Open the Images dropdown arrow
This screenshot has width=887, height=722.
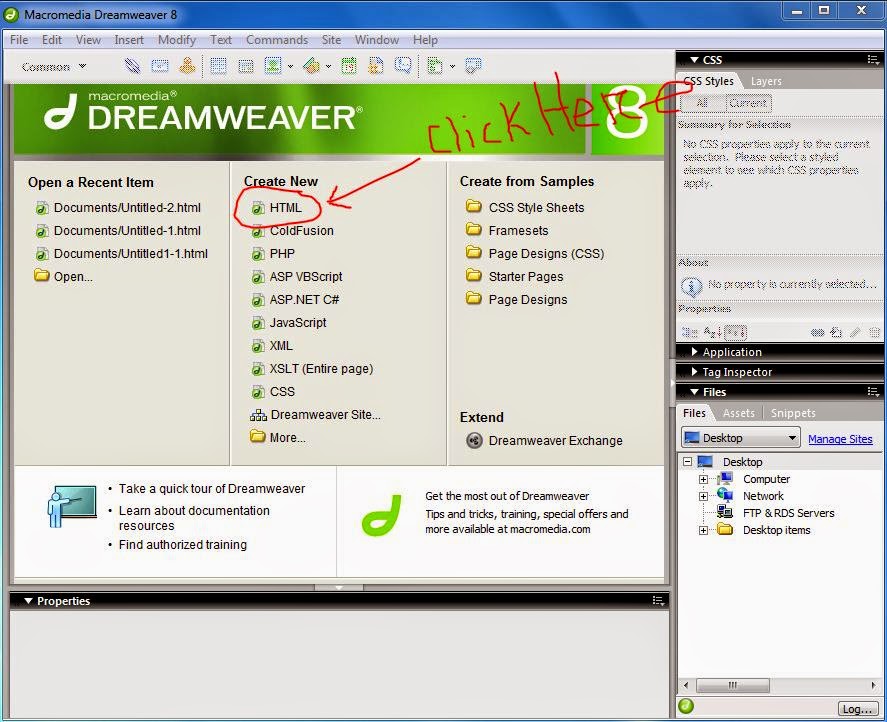coord(290,67)
